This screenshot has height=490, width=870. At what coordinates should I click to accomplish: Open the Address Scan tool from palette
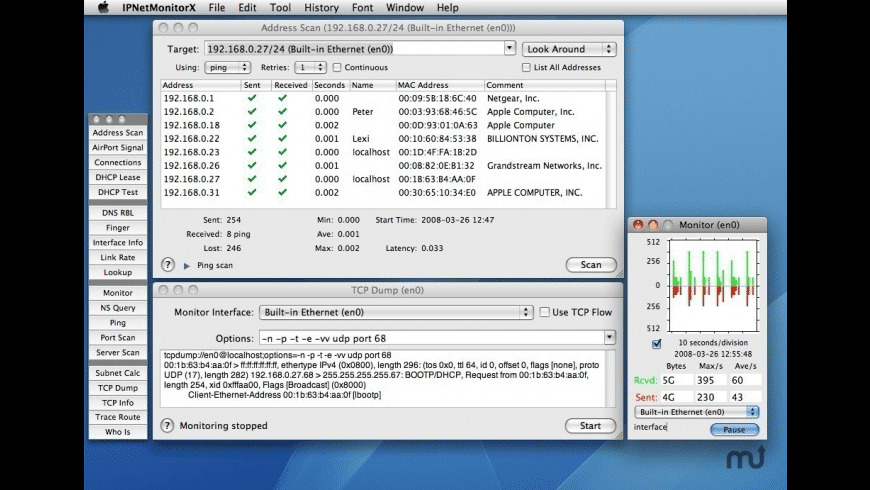tap(118, 133)
